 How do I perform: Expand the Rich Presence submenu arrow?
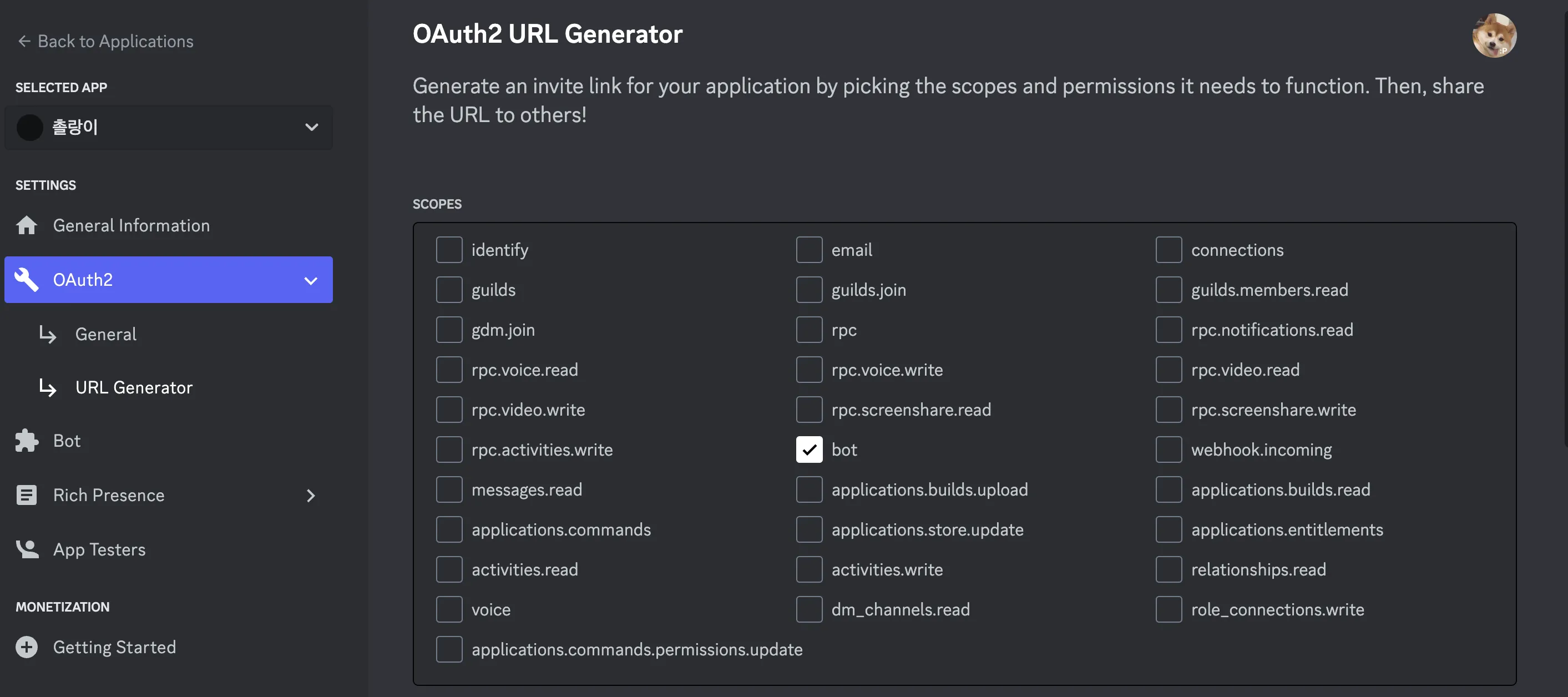[311, 496]
